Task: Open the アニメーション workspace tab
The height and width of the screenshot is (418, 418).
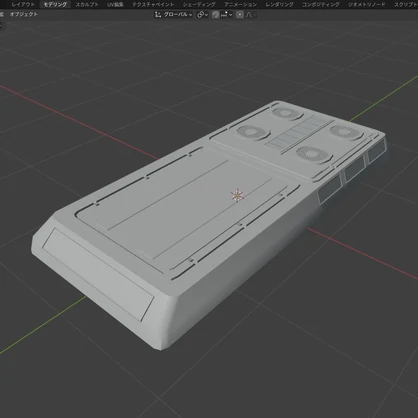Action: [240, 5]
